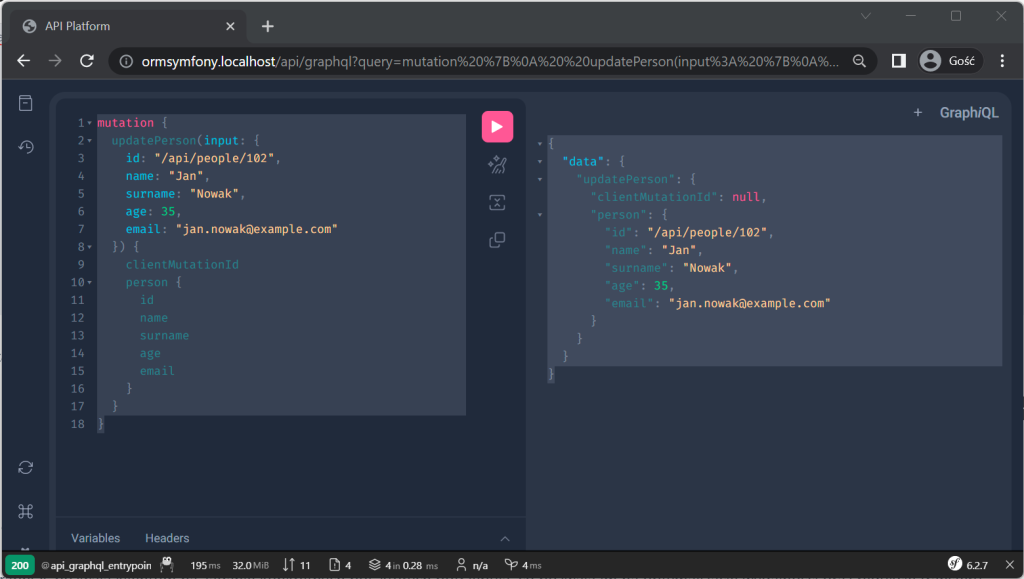1024x579 pixels.
Task: Click the GraphiQL logo link
Action: (968, 113)
